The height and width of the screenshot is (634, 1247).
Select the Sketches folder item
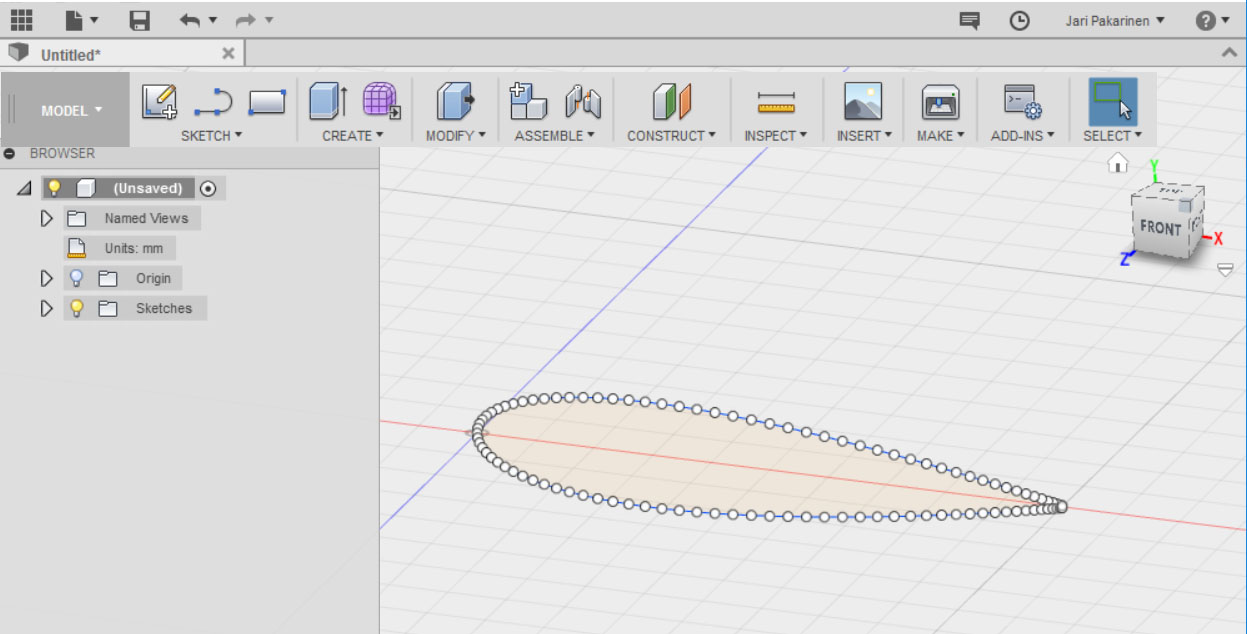click(x=164, y=308)
